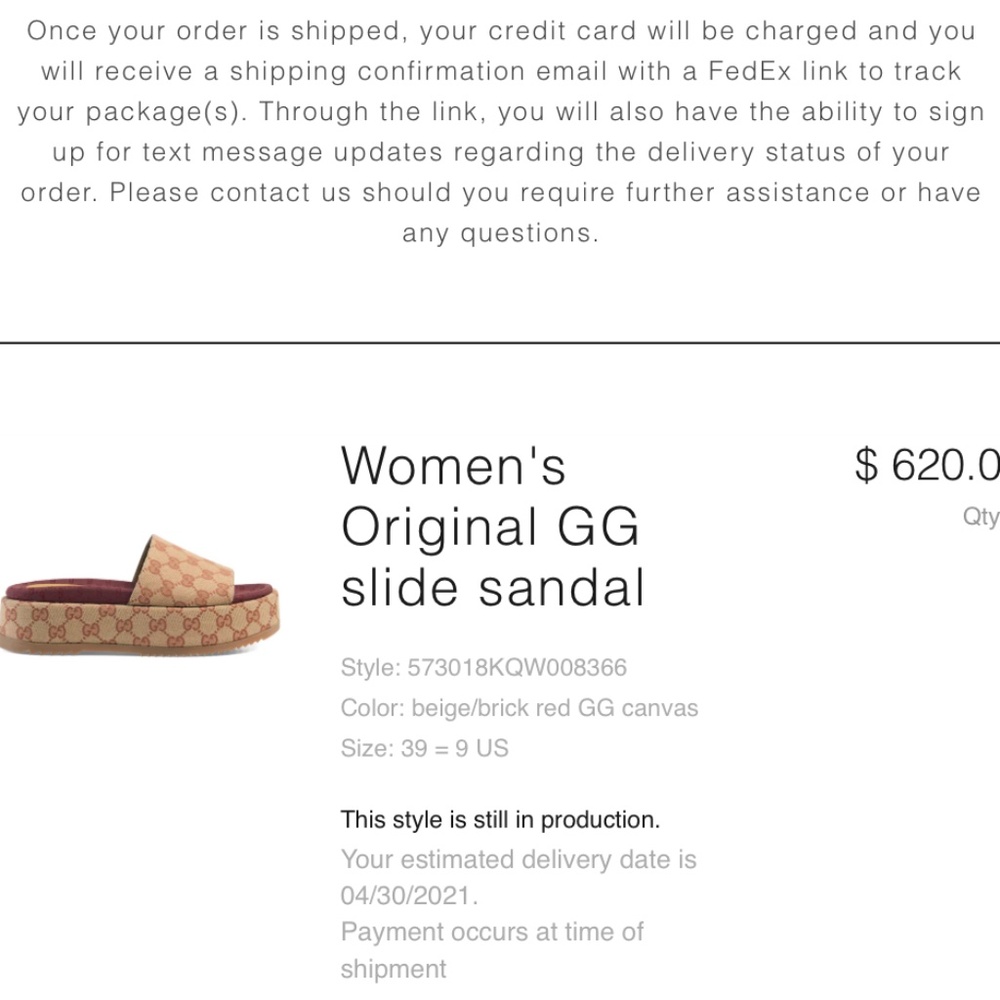Image resolution: width=1000 pixels, height=1000 pixels.
Task: Click "Please contact us" in the message
Action: 230,192
